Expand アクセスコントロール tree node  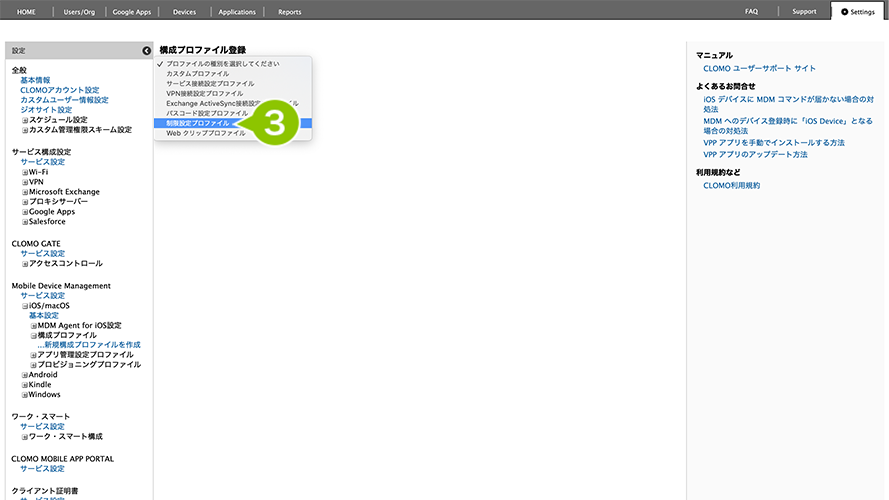[x=25, y=264]
